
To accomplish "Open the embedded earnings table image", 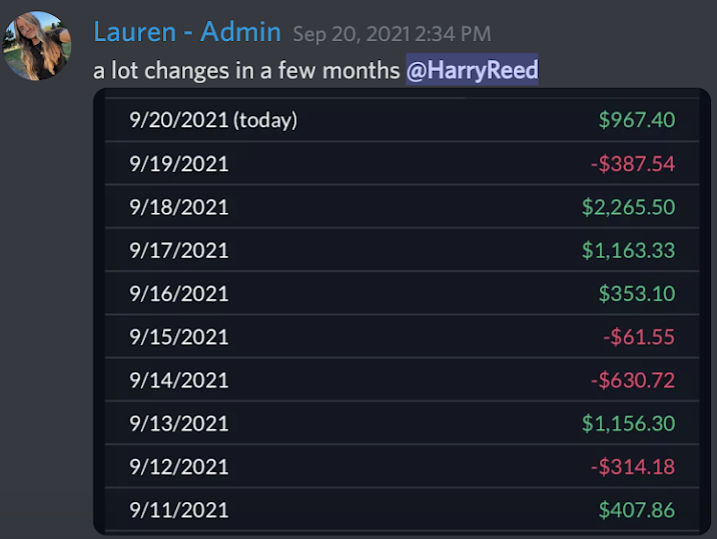I will pyautogui.click(x=402, y=312).
